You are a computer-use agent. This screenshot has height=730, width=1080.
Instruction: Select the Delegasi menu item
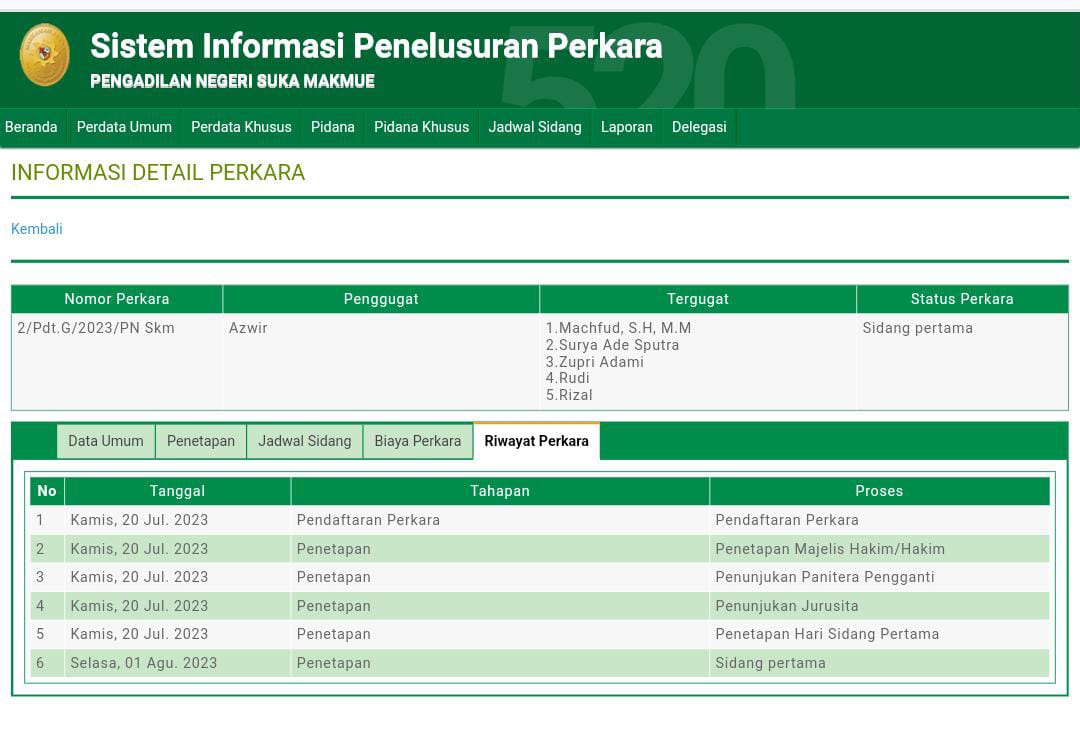(699, 127)
